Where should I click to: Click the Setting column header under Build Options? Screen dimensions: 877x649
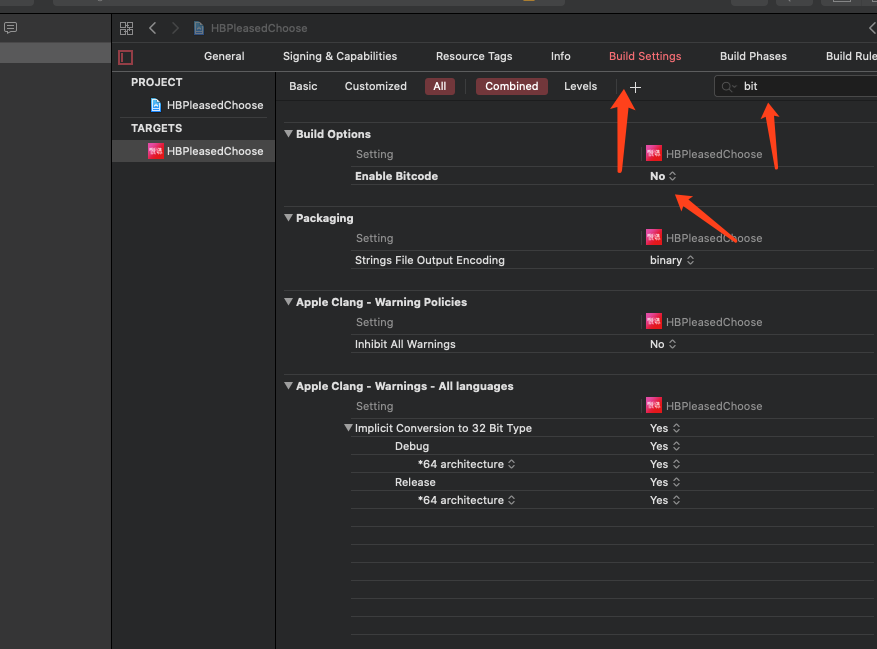click(x=374, y=154)
